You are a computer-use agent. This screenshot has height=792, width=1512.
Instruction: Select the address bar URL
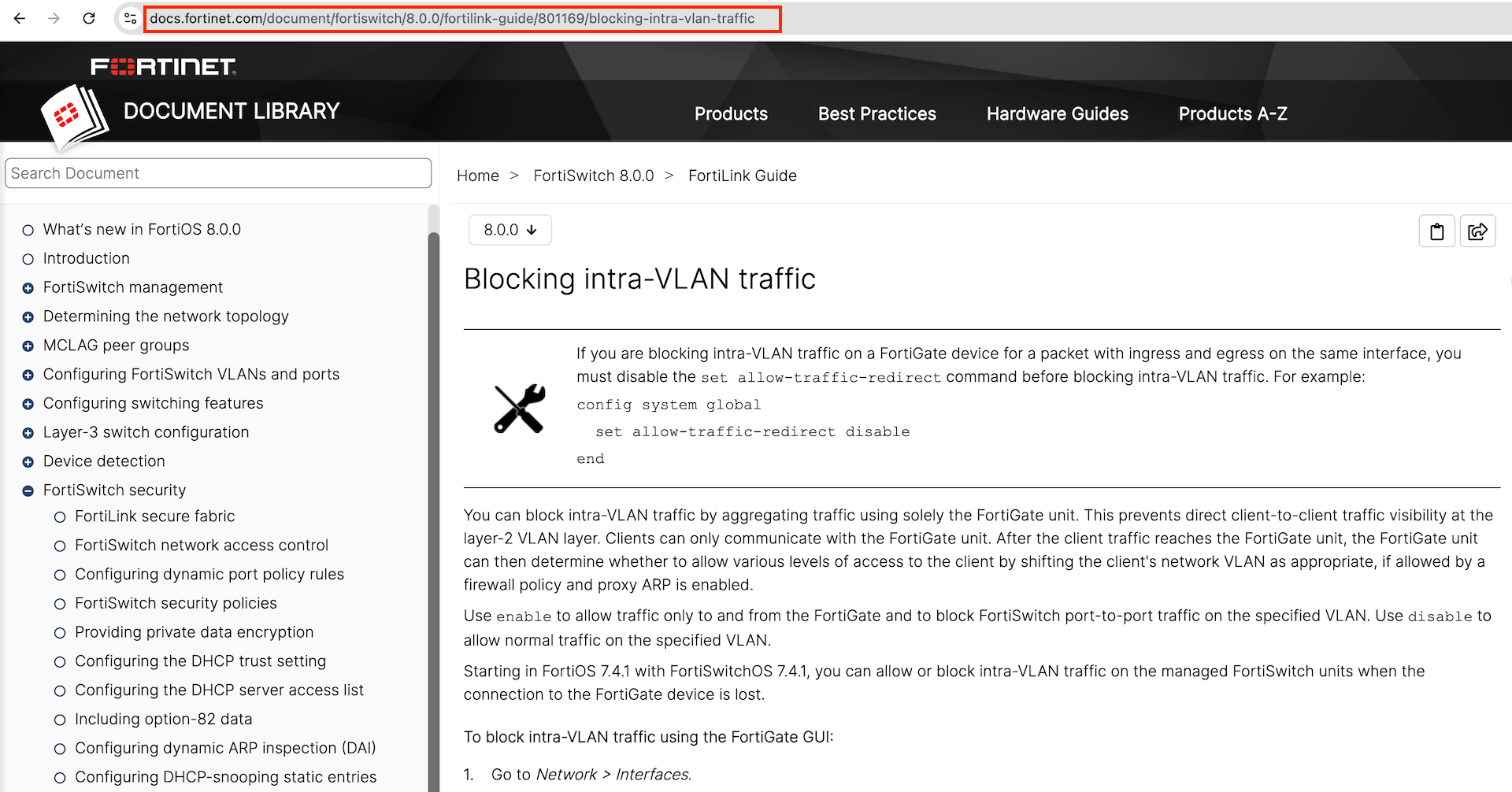pyautogui.click(x=452, y=18)
